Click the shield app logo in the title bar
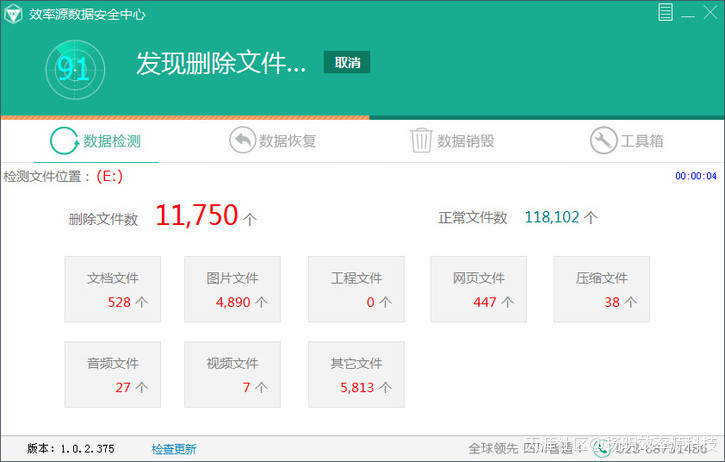725x462 pixels. [x=13, y=14]
